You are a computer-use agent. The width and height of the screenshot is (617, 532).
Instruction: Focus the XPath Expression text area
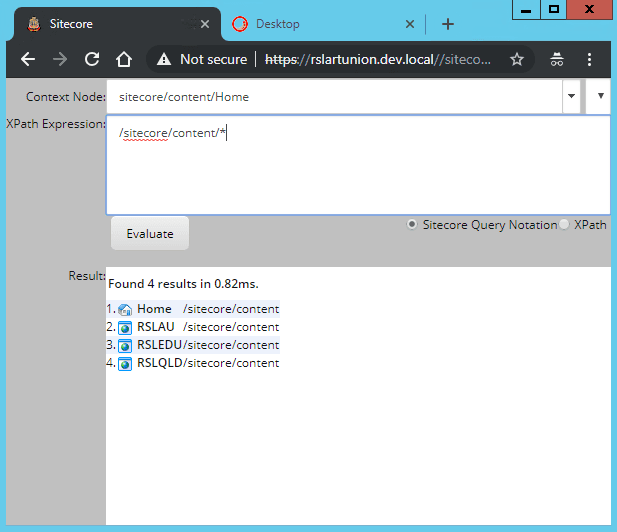pos(358,165)
